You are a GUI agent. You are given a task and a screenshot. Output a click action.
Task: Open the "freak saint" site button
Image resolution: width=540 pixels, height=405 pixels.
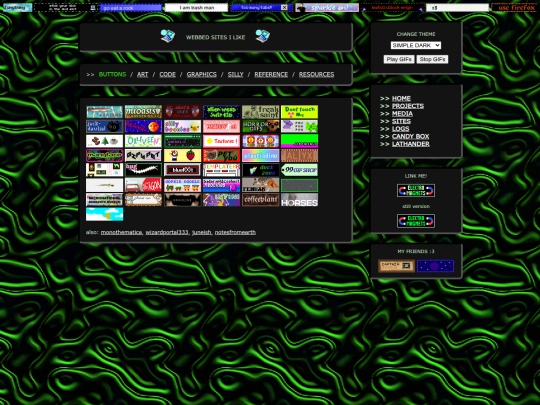pos(260,112)
